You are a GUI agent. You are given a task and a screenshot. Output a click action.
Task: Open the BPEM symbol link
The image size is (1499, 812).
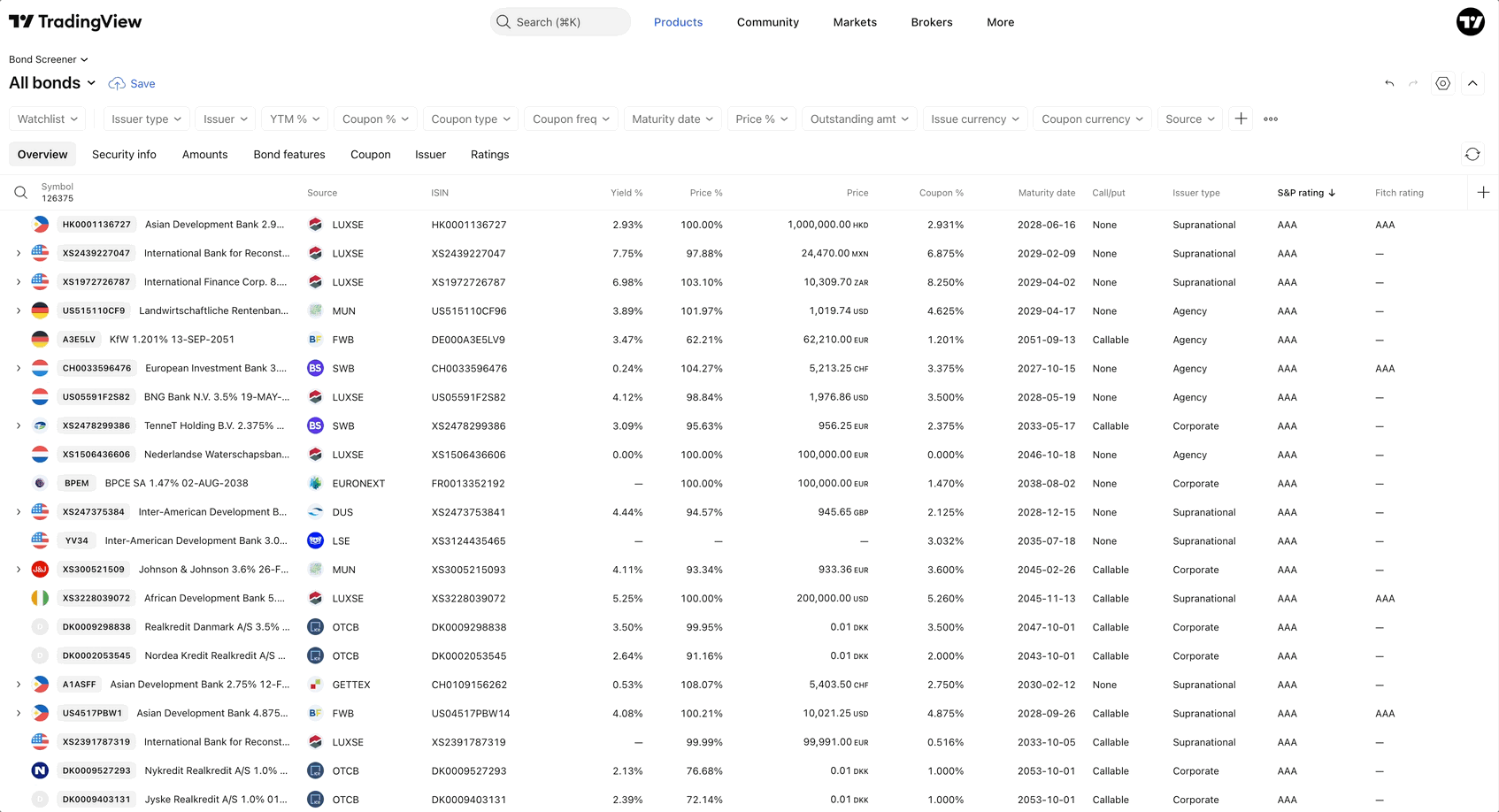pos(76,483)
